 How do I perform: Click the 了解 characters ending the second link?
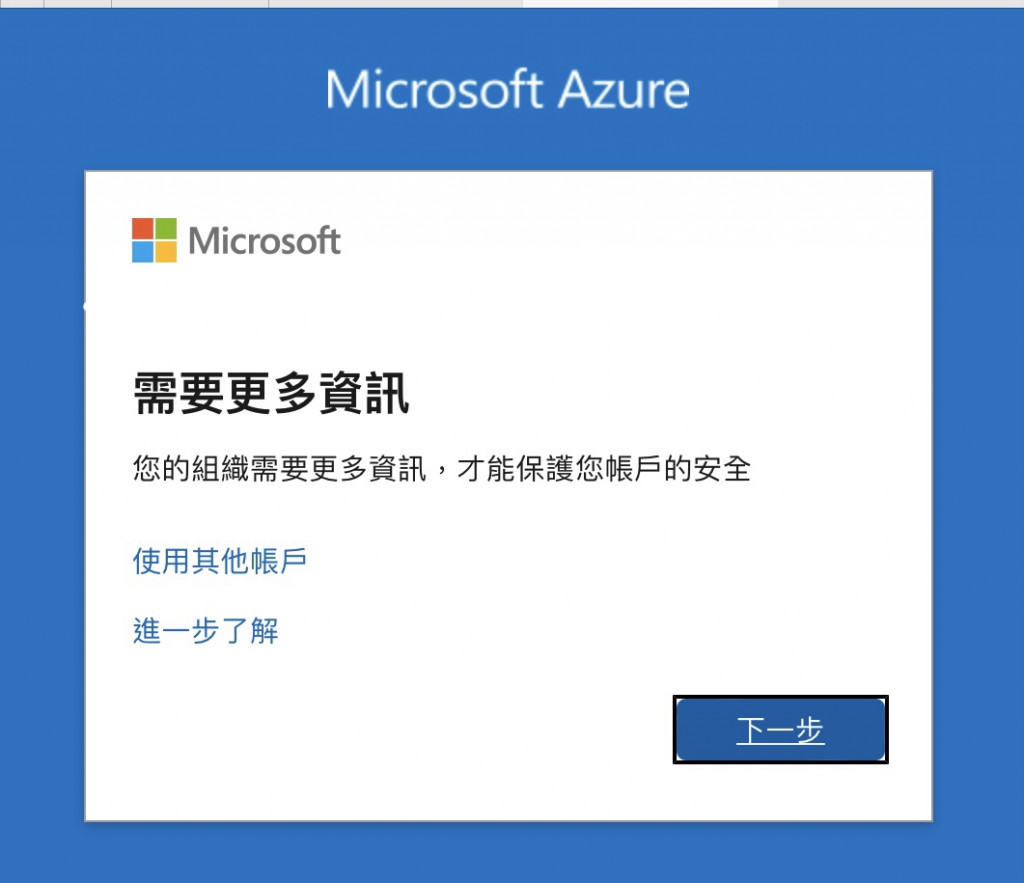point(250,631)
